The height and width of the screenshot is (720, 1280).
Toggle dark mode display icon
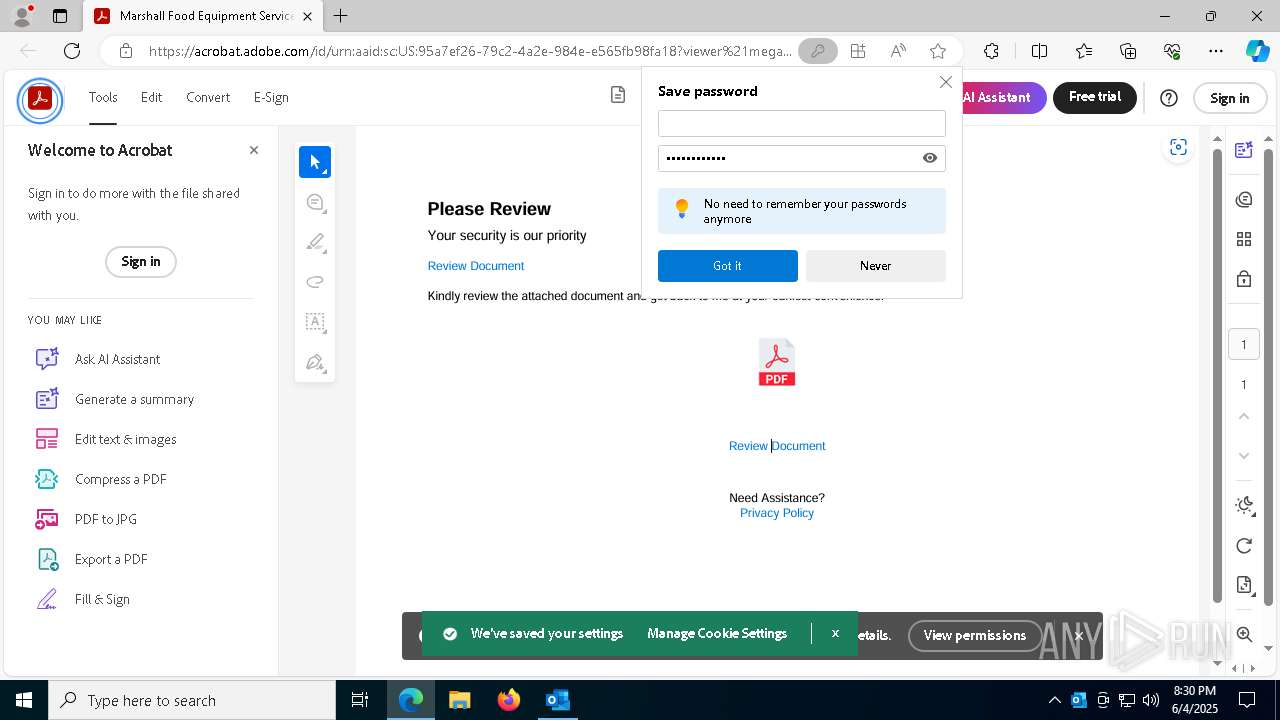pos(1244,505)
